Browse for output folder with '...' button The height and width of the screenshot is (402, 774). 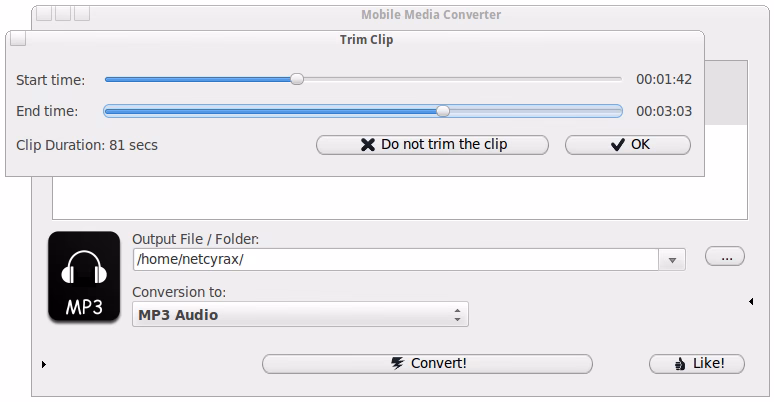point(725,257)
